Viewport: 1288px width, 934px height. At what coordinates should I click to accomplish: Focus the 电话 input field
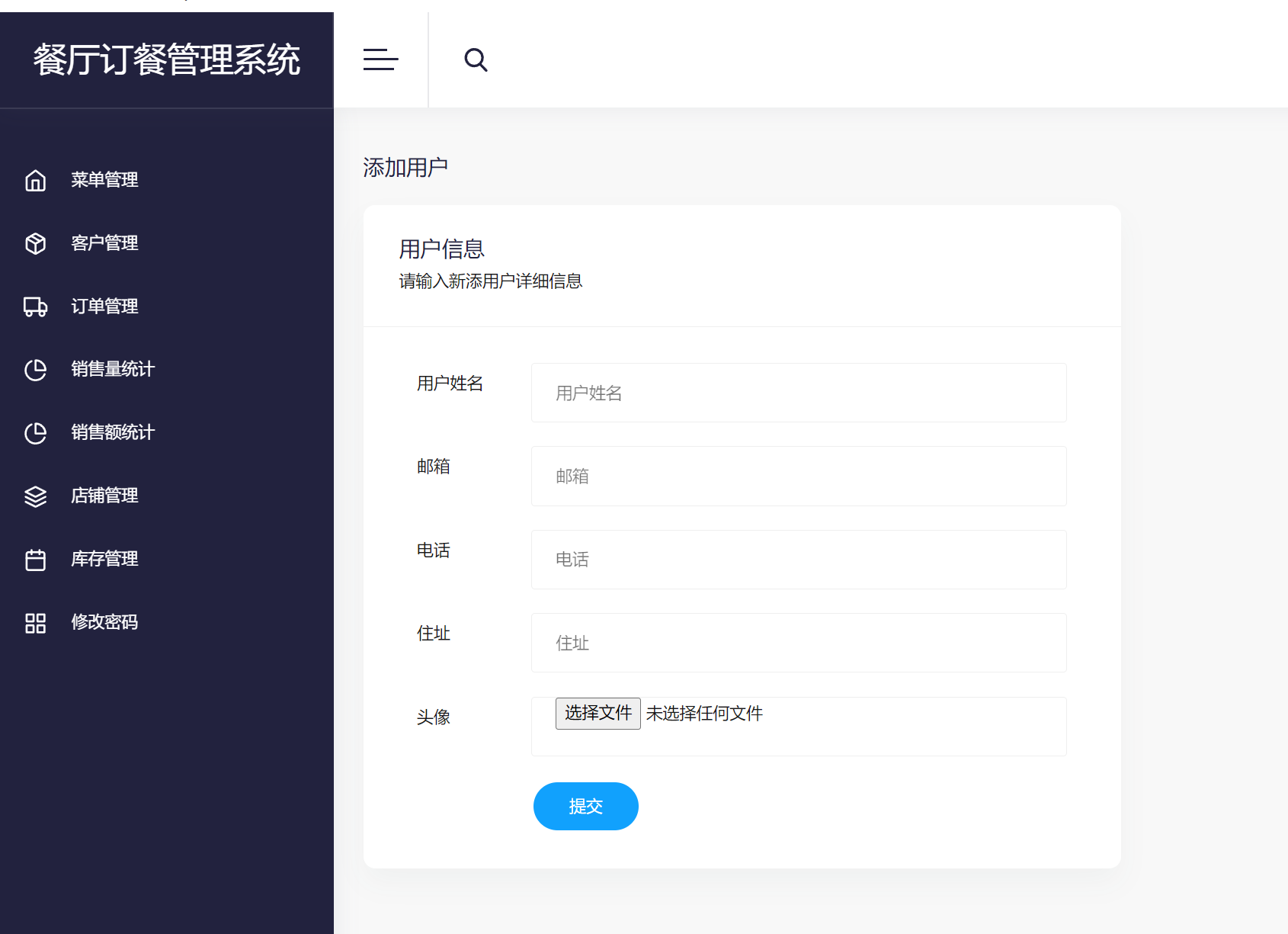pyautogui.click(x=799, y=560)
